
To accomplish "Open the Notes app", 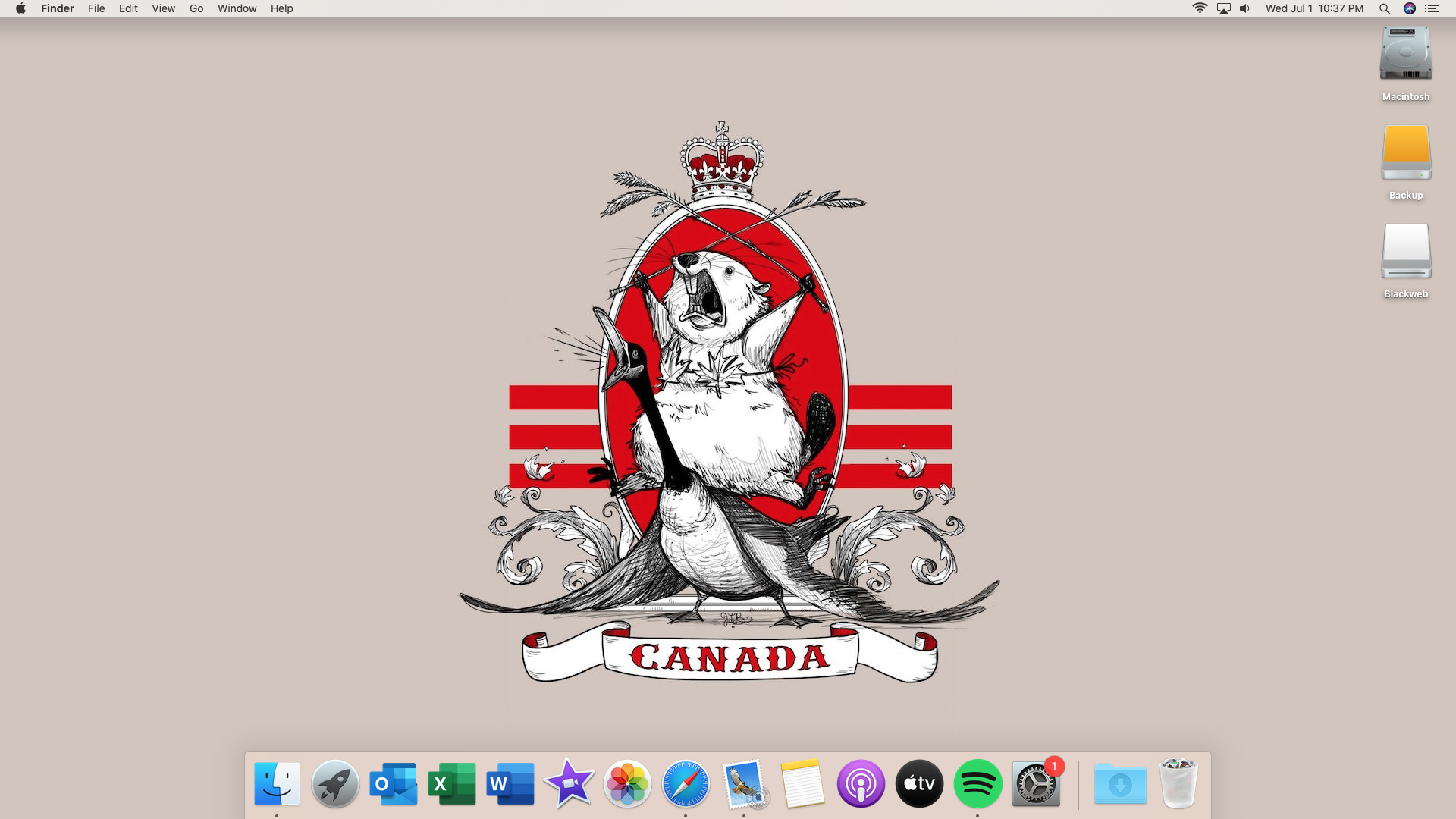I will click(802, 783).
